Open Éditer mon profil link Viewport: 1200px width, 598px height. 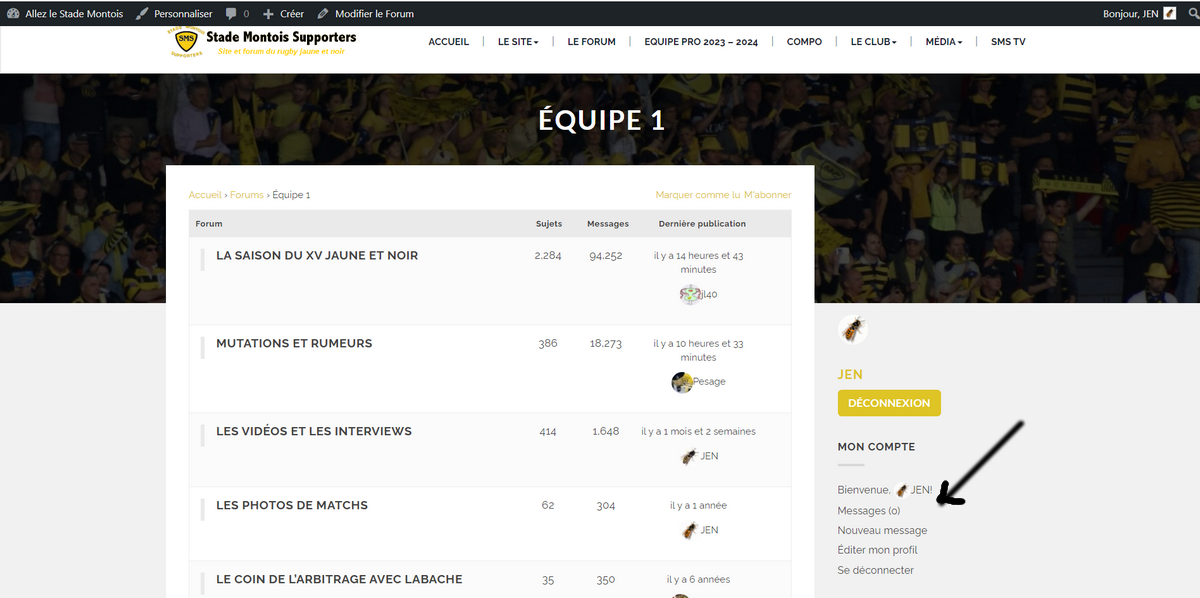pyautogui.click(x=877, y=550)
